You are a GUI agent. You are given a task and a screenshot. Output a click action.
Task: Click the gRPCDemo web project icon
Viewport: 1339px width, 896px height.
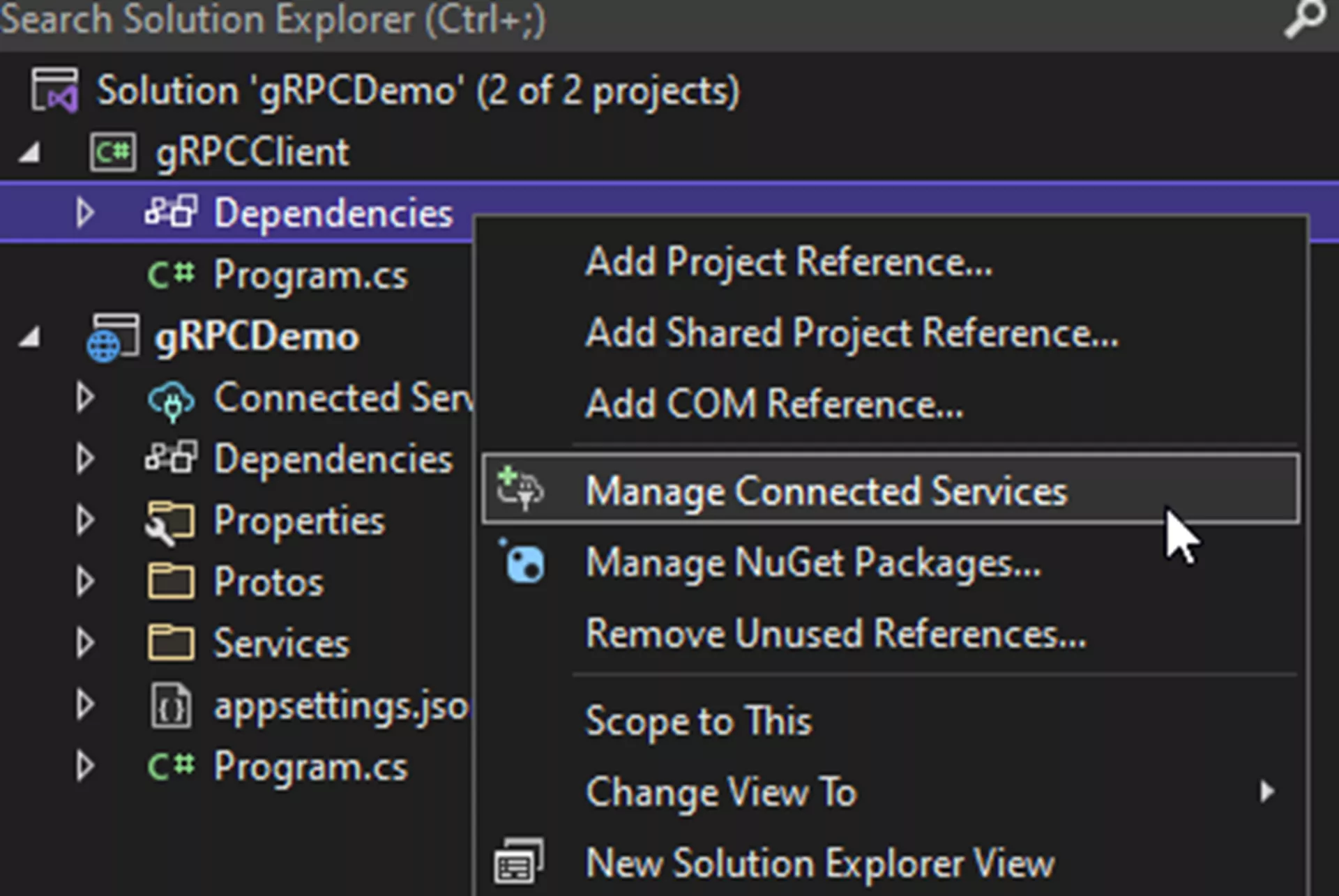click(112, 337)
